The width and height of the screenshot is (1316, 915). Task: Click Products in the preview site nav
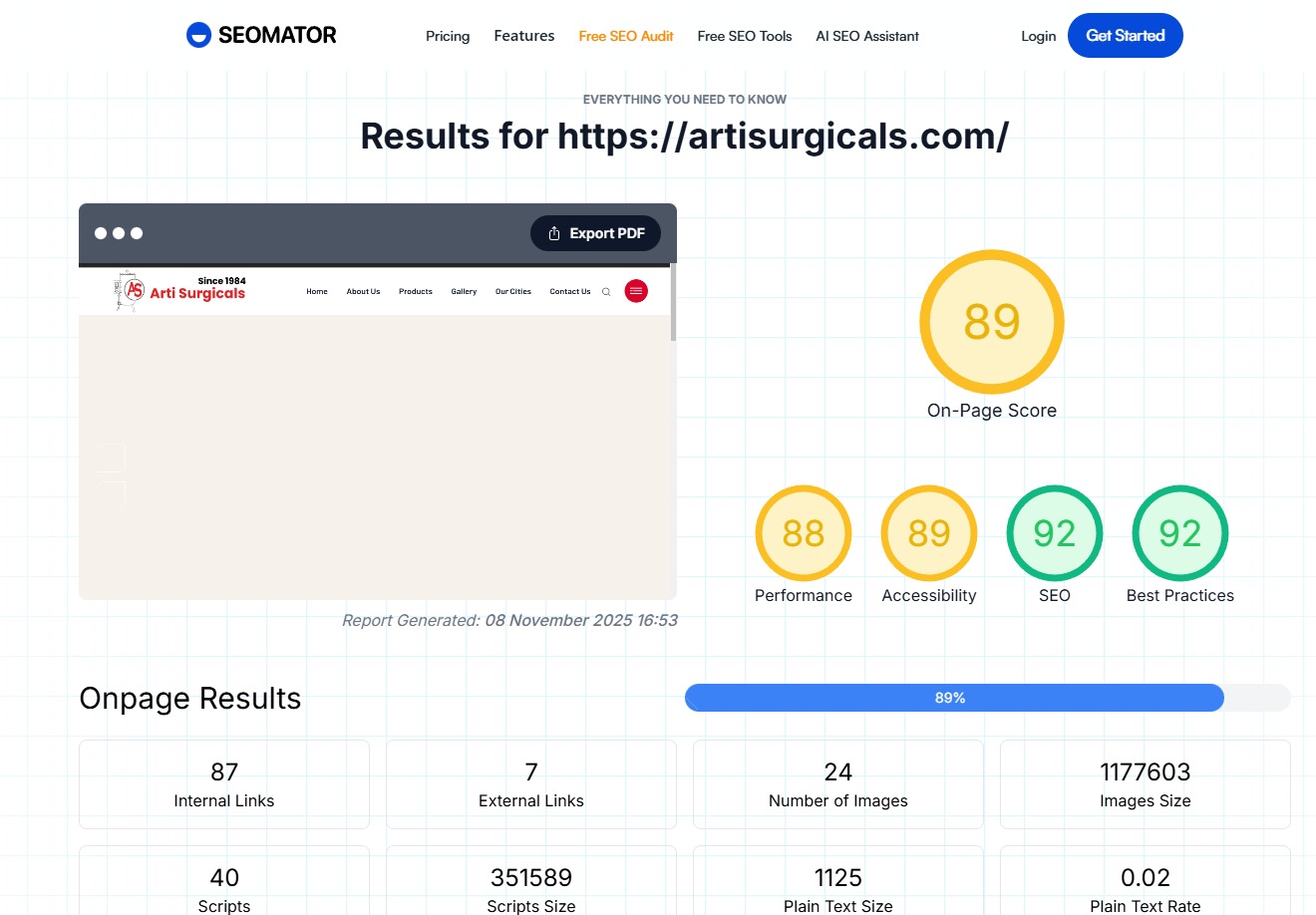[416, 292]
